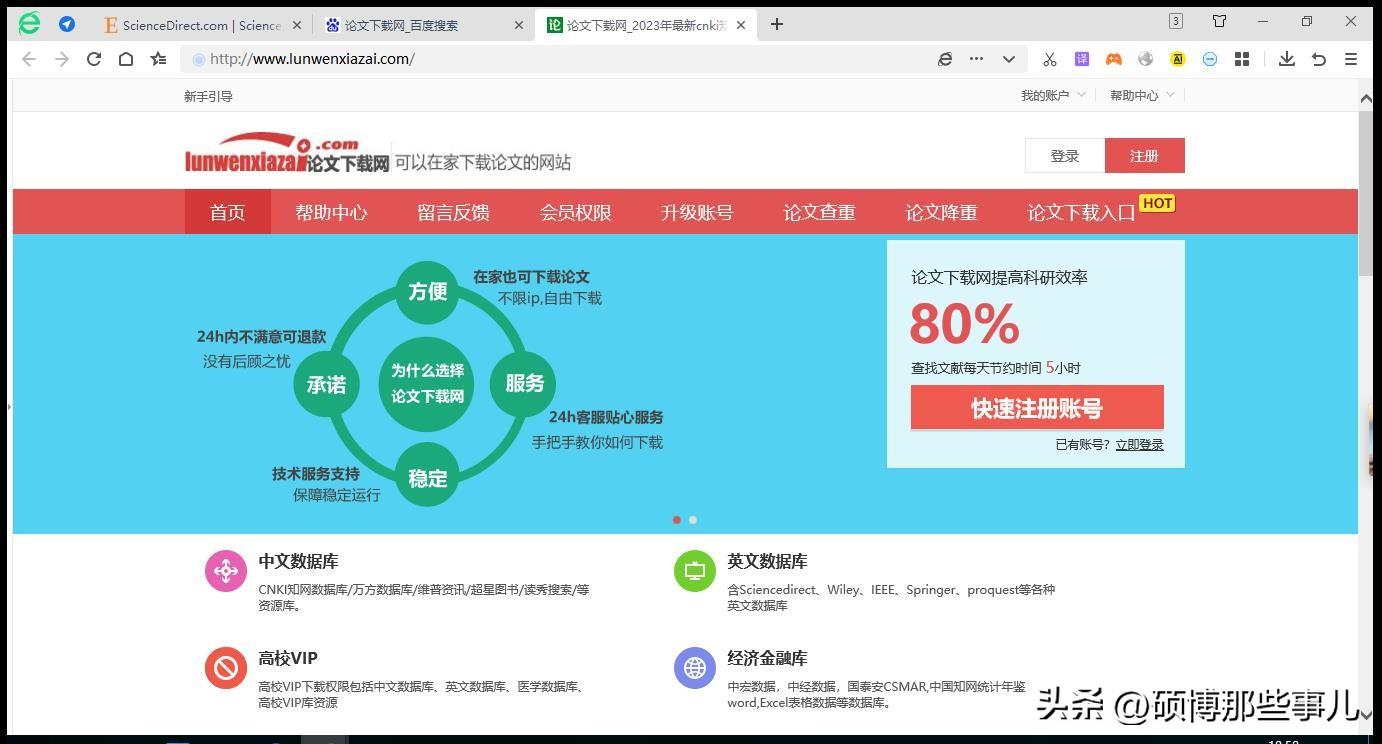Click the 立即登录 link

click(x=1139, y=445)
